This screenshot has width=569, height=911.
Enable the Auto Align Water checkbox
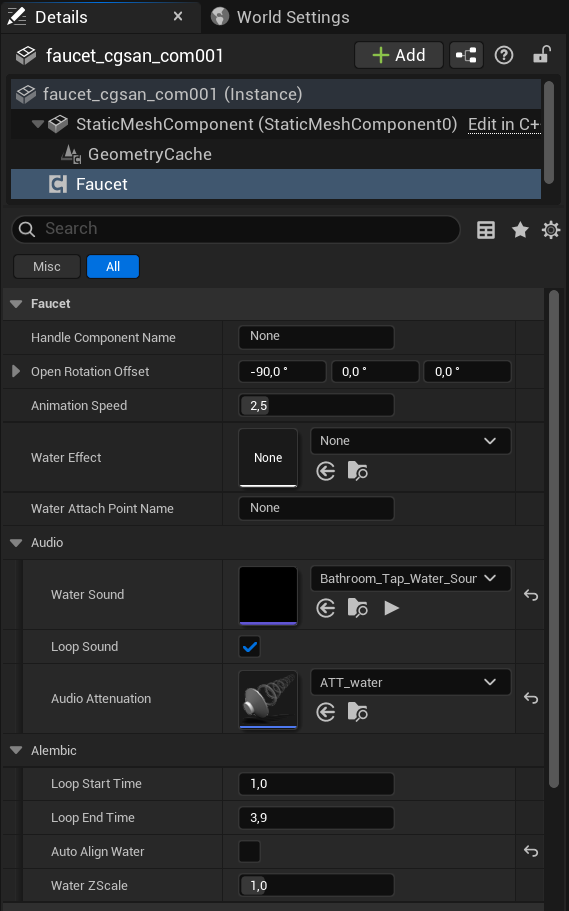pyautogui.click(x=250, y=852)
